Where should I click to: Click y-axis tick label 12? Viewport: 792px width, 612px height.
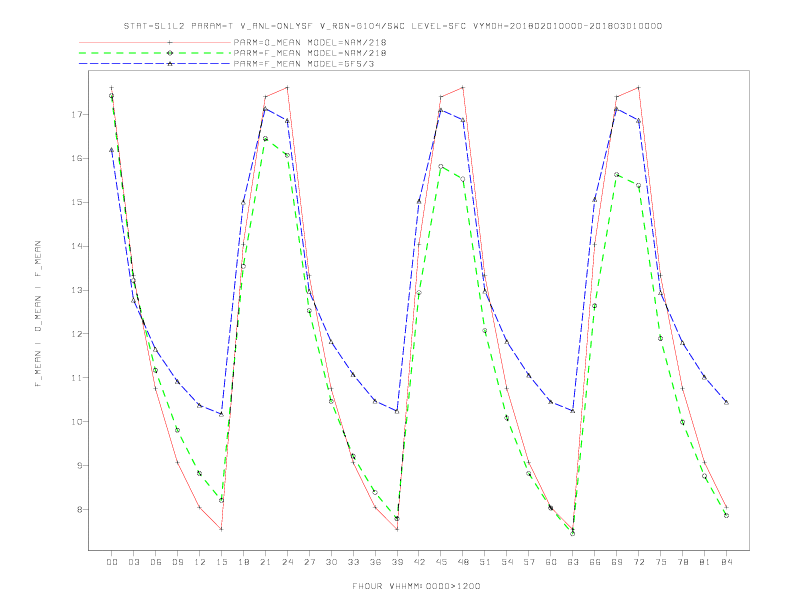[x=76, y=334]
